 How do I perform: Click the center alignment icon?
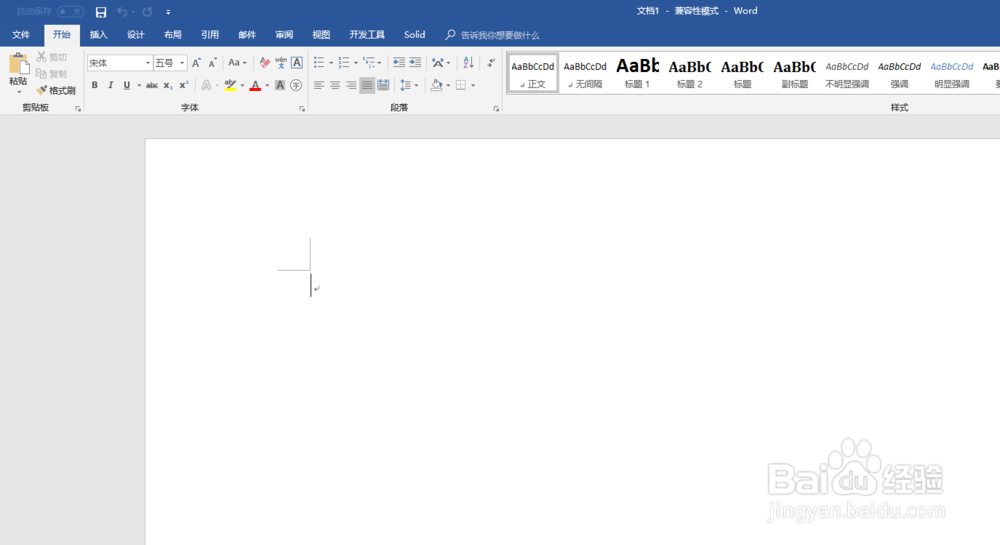(335, 85)
